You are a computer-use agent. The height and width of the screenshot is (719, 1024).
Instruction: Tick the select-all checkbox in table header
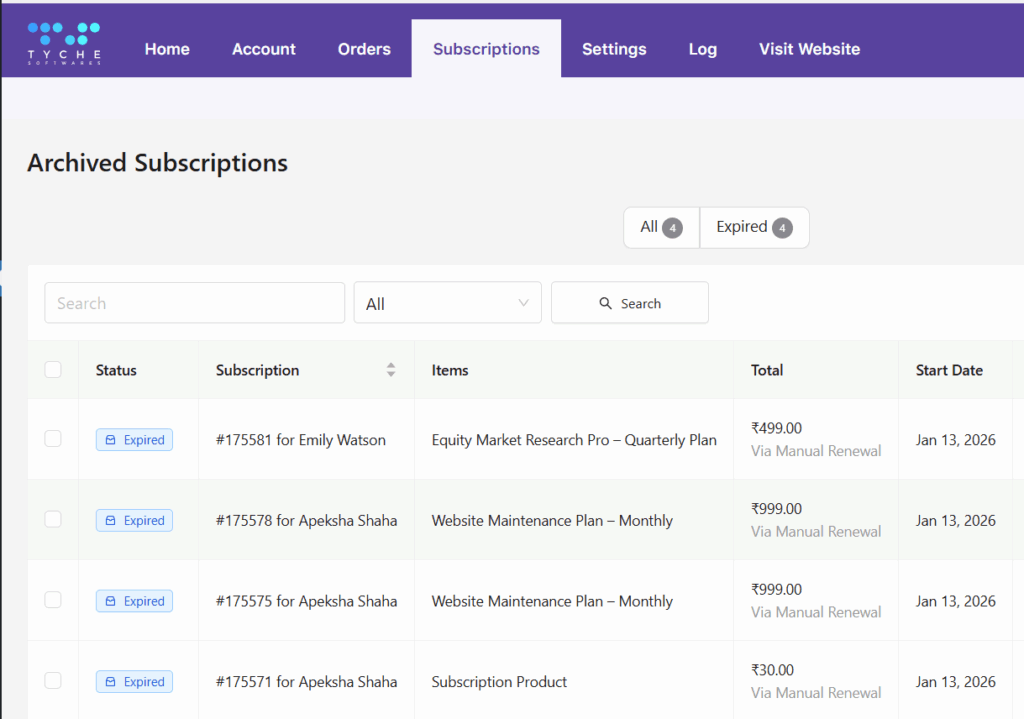(x=53, y=370)
